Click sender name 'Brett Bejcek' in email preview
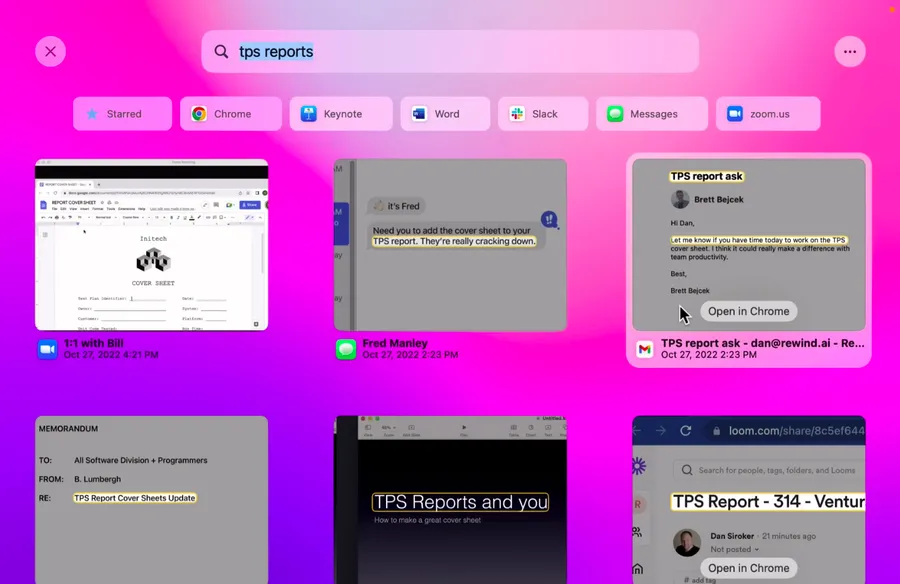Image resolution: width=900 pixels, height=584 pixels. pyautogui.click(x=719, y=199)
